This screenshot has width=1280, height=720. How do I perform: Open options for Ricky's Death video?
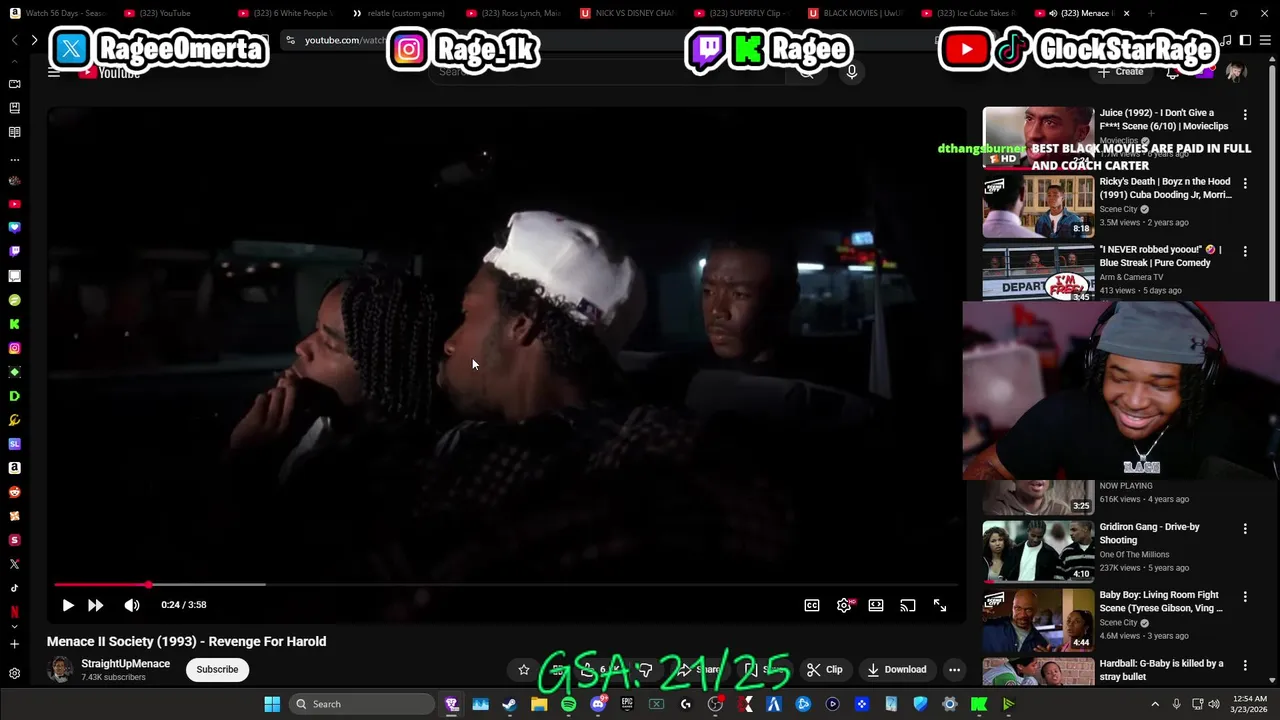click(x=1245, y=183)
